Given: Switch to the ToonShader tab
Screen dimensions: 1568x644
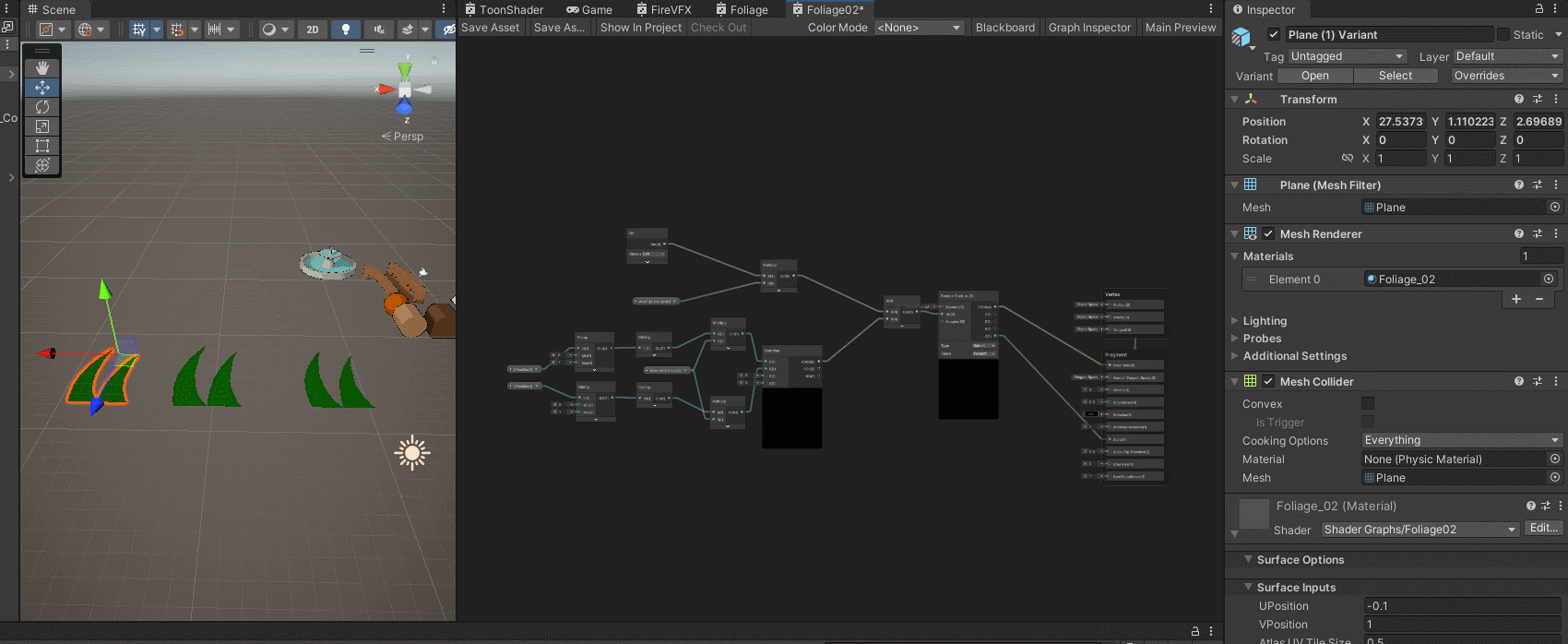Looking at the screenshot, I should tap(505, 9).
